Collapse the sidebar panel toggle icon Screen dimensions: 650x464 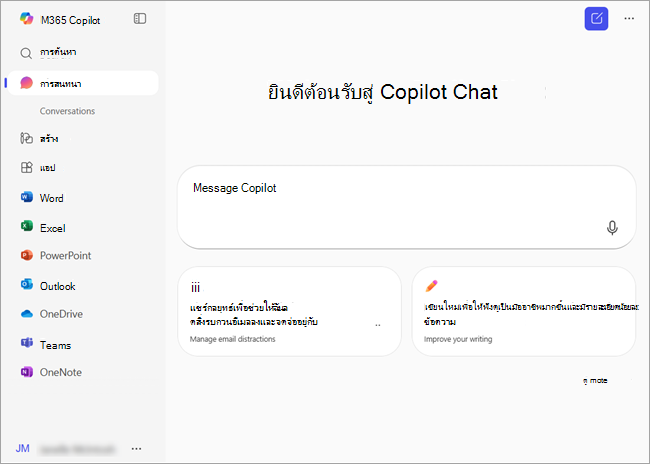pyautogui.click(x=140, y=19)
